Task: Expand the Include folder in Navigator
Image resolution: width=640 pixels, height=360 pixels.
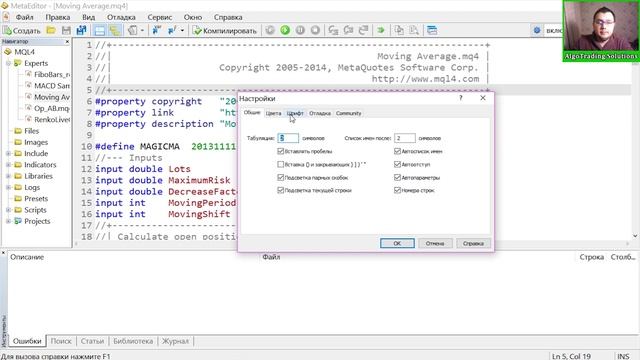Action: (9, 153)
